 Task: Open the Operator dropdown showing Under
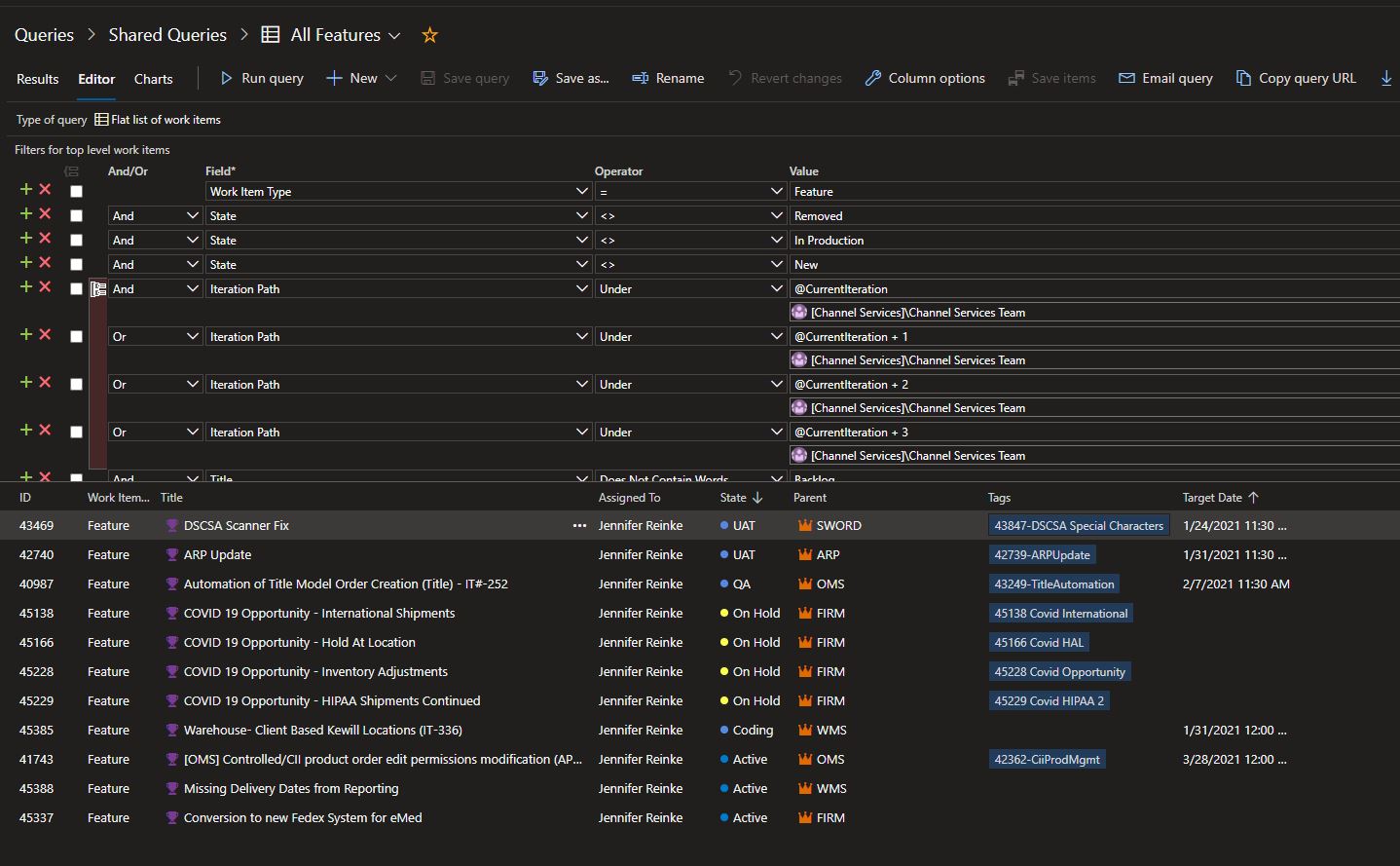(x=775, y=288)
